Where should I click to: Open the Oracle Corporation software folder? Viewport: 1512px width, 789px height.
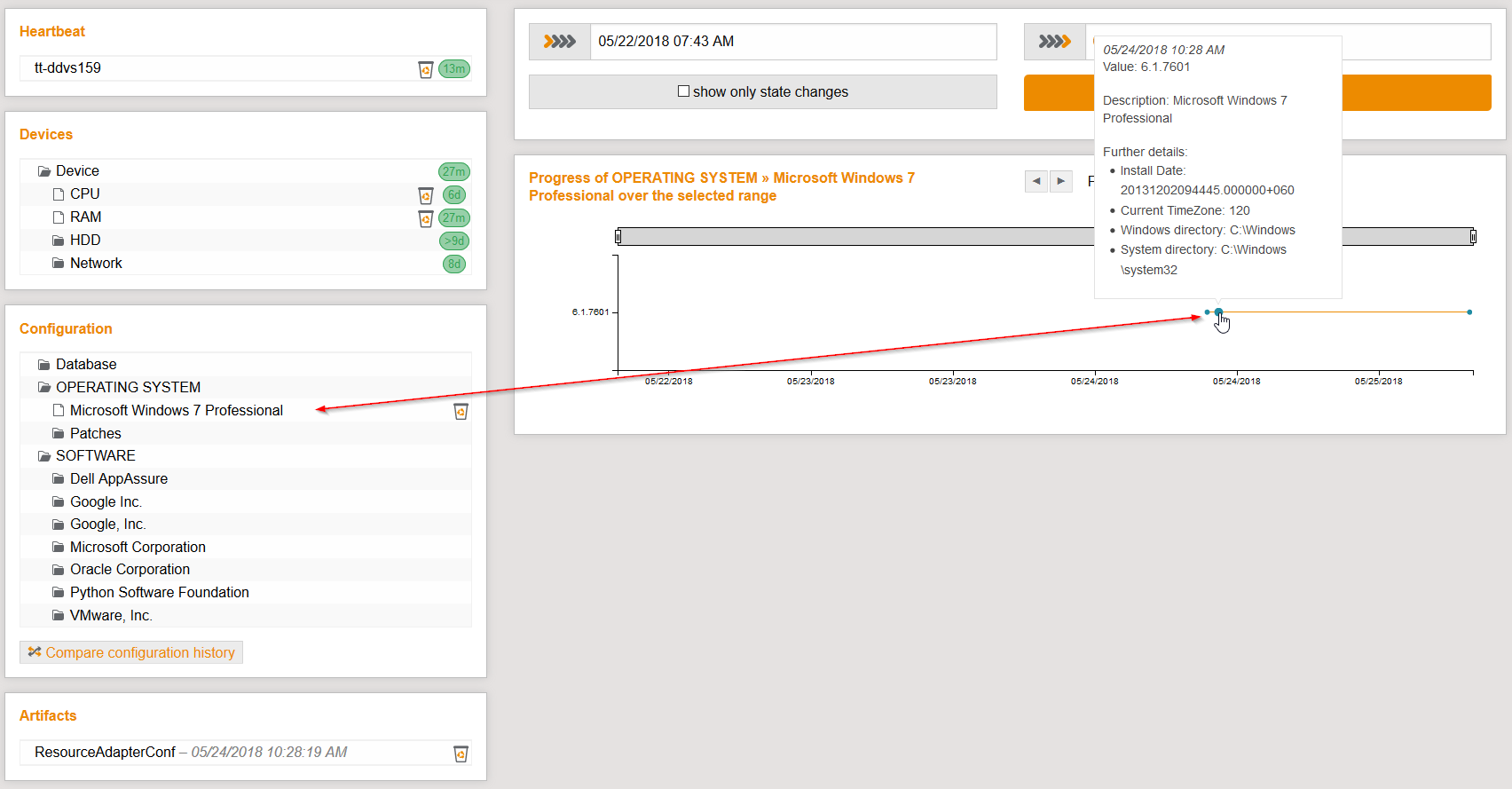[130, 570]
